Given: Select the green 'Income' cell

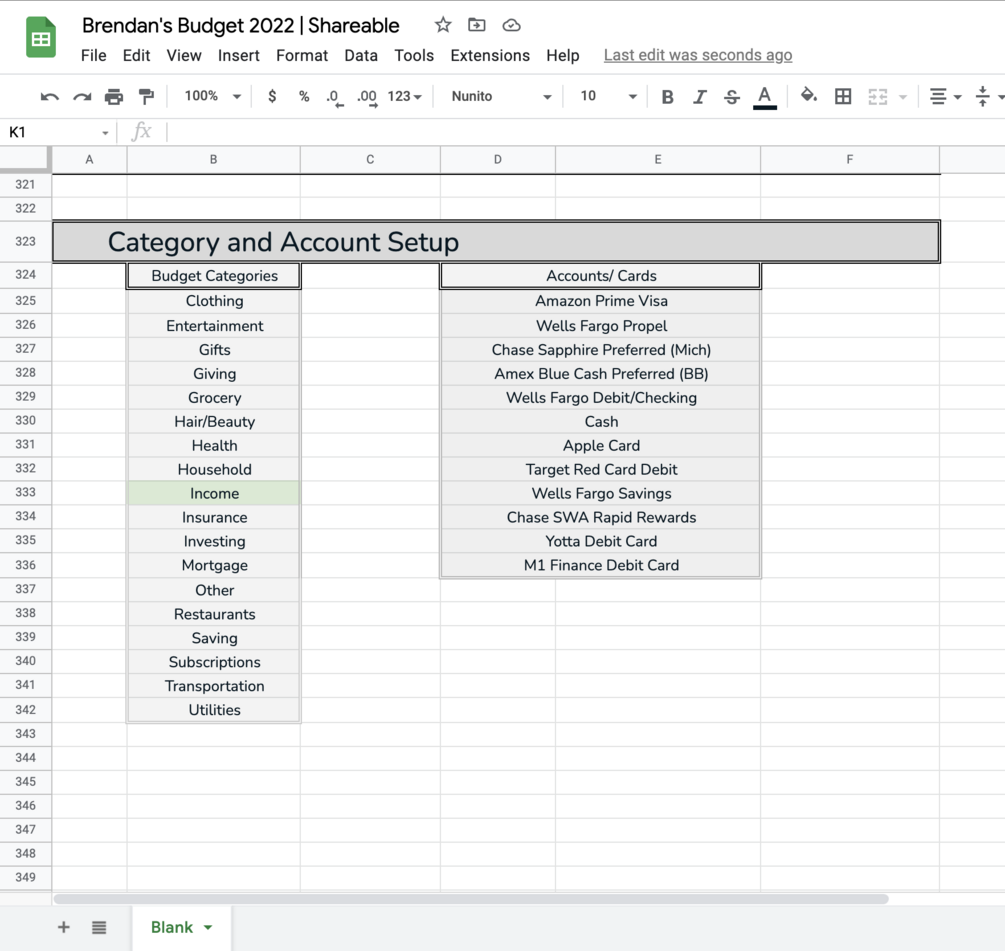Looking at the screenshot, I should click(x=214, y=493).
